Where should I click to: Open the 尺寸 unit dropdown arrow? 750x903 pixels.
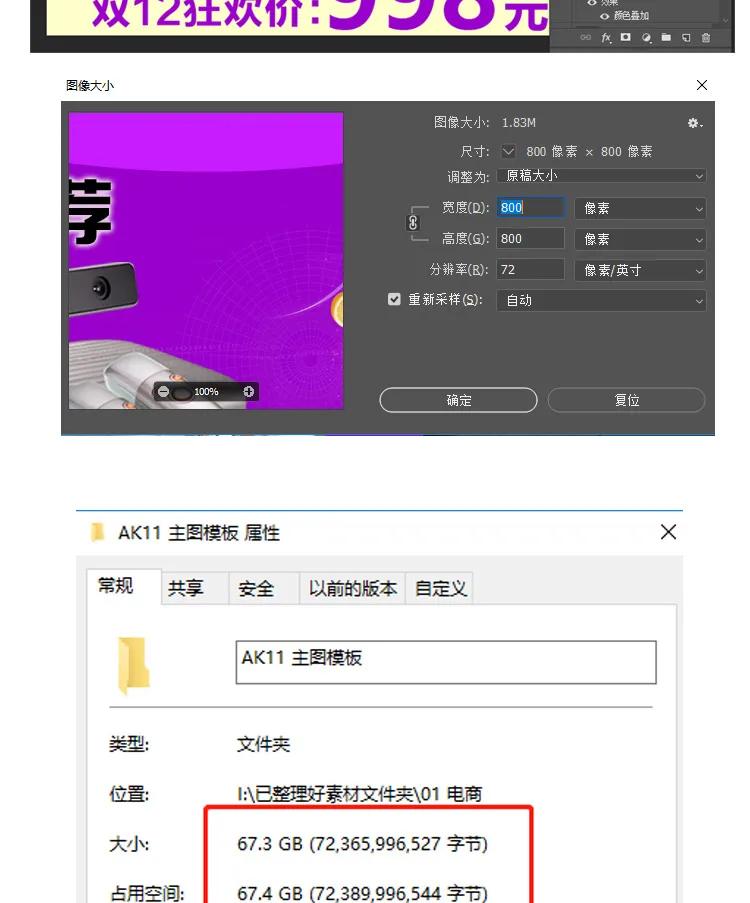tap(508, 151)
